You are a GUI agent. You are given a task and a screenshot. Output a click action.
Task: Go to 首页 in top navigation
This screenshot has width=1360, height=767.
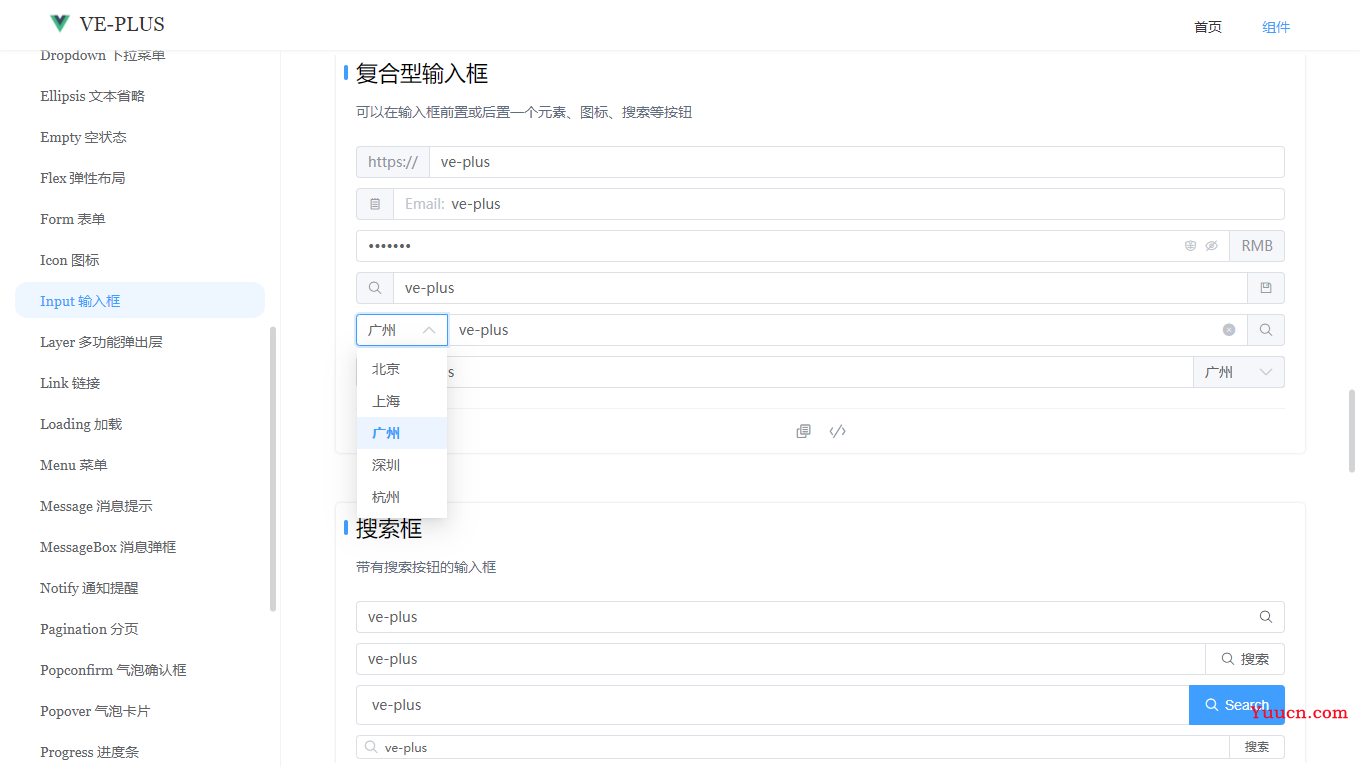[x=1208, y=27]
